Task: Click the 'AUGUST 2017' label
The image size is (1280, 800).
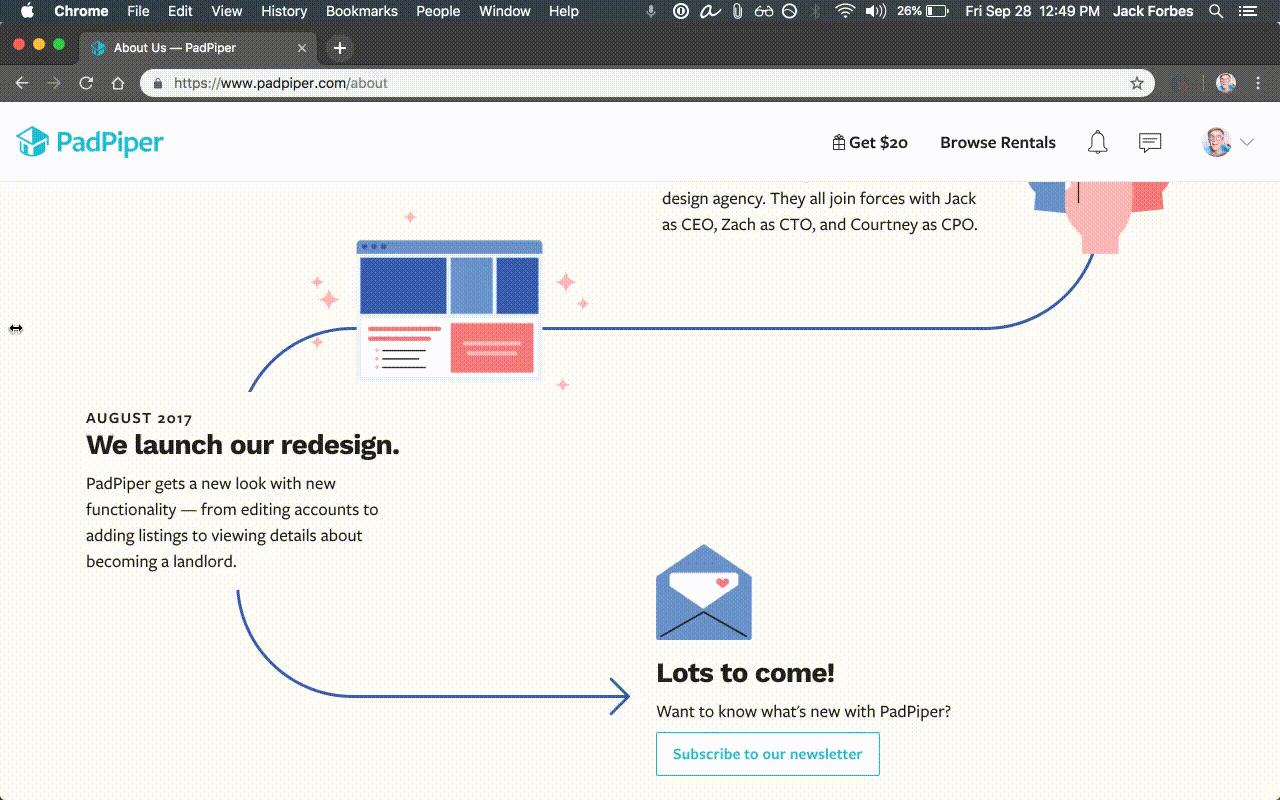Action: [x=139, y=418]
